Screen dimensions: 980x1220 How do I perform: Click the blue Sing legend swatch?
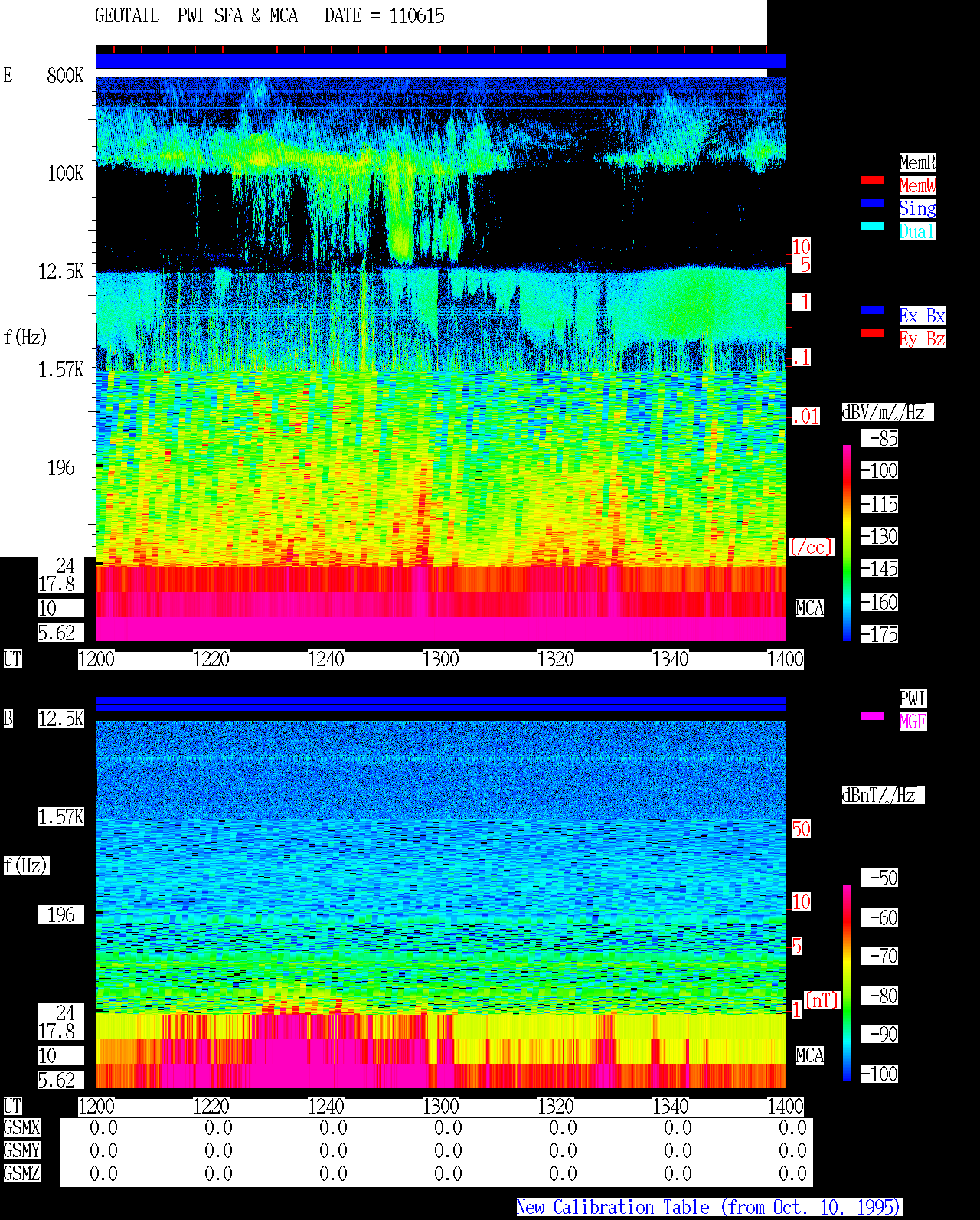tap(873, 203)
